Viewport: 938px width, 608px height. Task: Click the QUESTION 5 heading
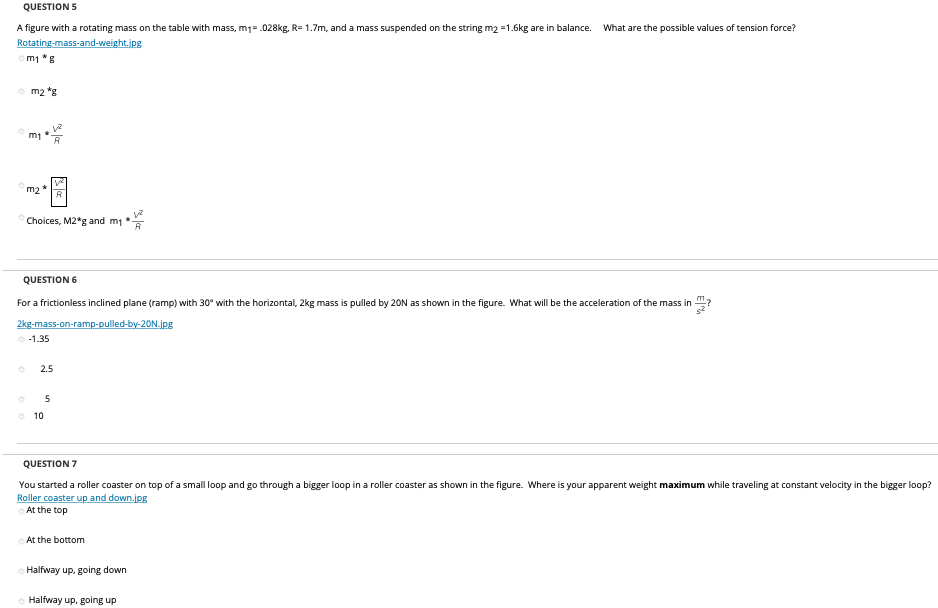[x=50, y=7]
